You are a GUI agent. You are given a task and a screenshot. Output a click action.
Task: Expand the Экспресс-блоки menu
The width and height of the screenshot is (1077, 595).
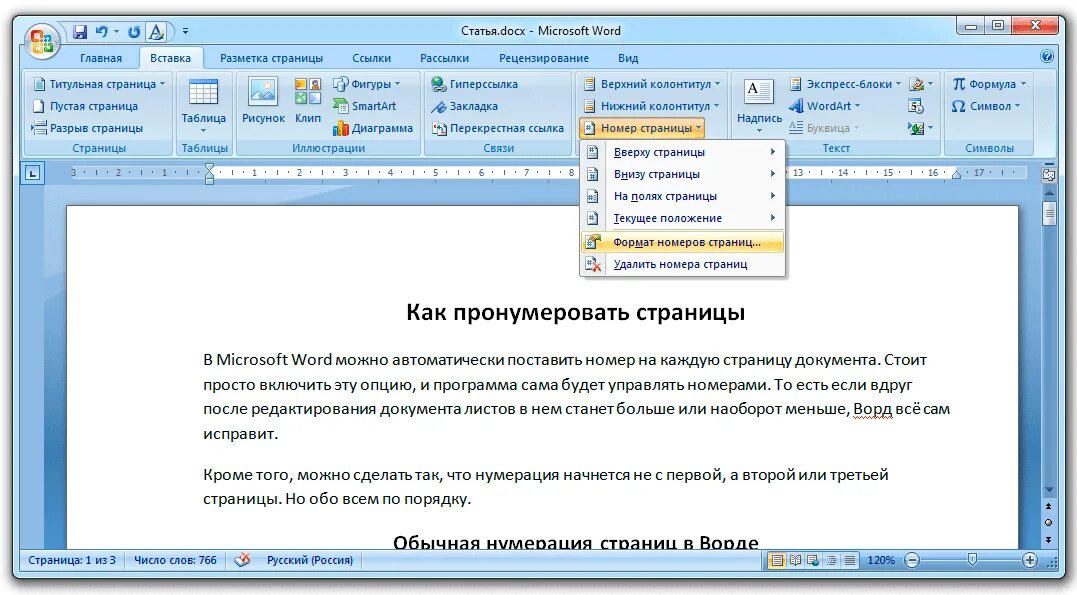[x=845, y=84]
